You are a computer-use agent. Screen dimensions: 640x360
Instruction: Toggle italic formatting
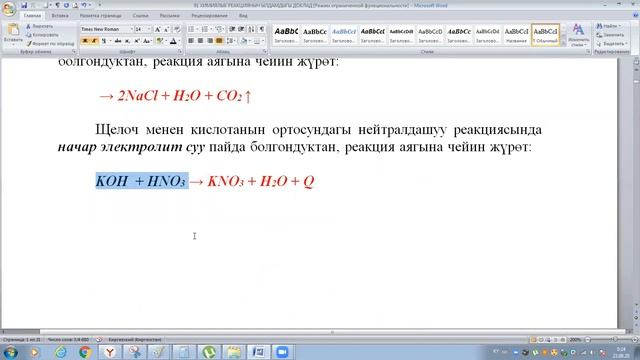coord(94,41)
